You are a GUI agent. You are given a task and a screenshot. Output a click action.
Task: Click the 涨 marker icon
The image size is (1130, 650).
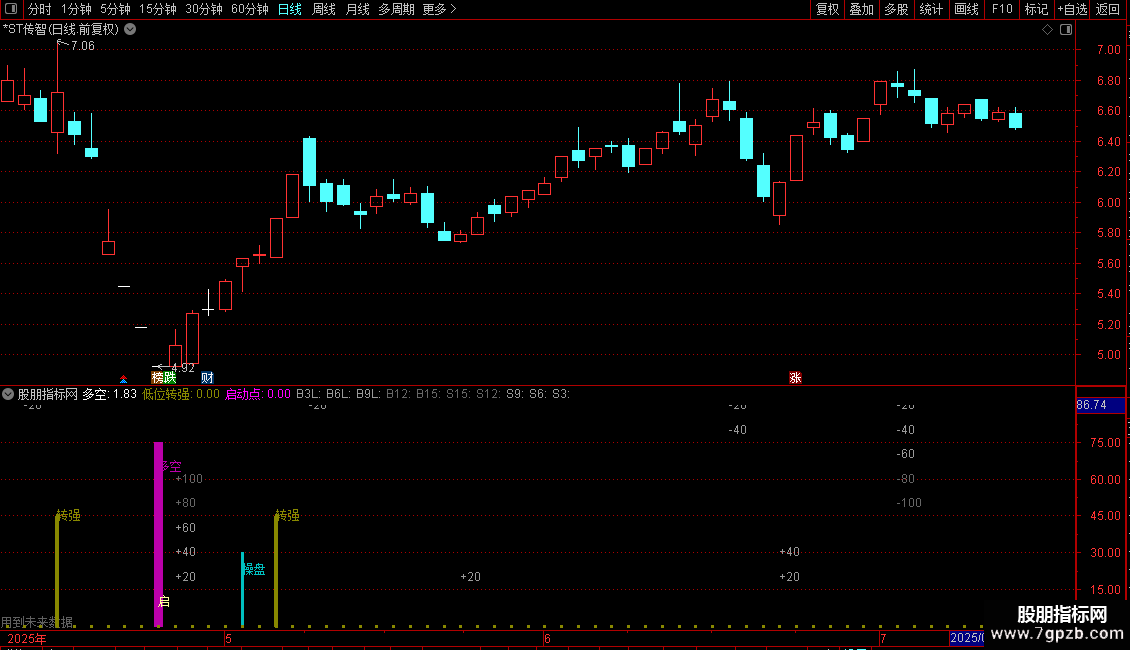796,378
